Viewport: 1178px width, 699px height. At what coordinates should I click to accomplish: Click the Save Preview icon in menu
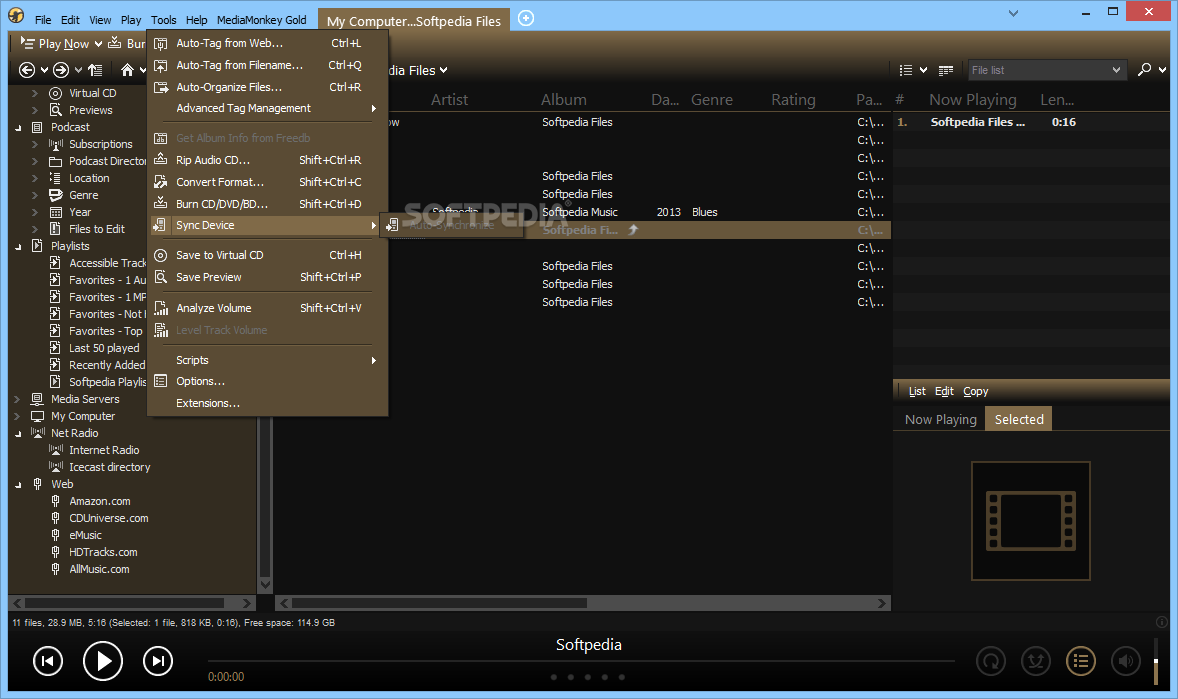point(161,277)
